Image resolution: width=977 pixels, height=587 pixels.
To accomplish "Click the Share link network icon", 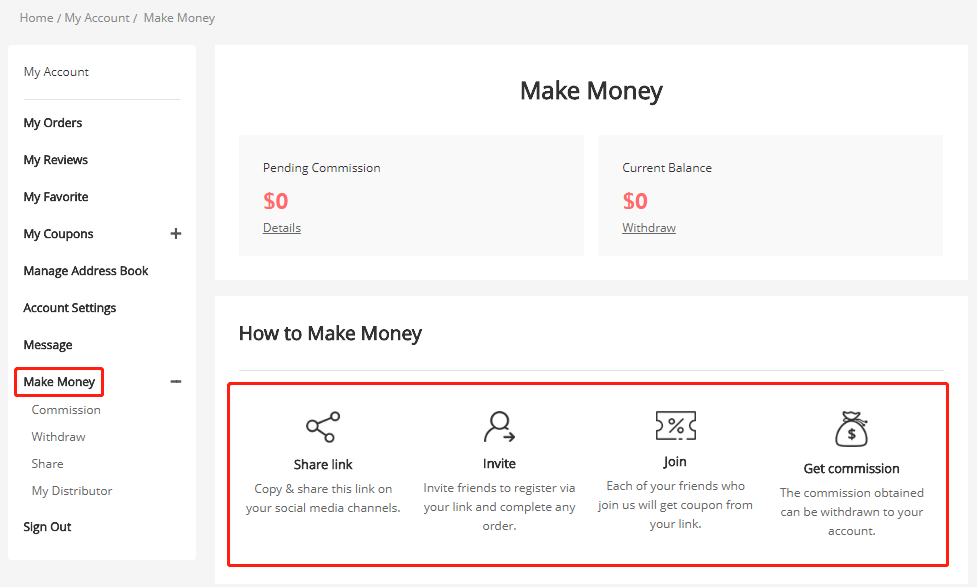I will (x=323, y=427).
